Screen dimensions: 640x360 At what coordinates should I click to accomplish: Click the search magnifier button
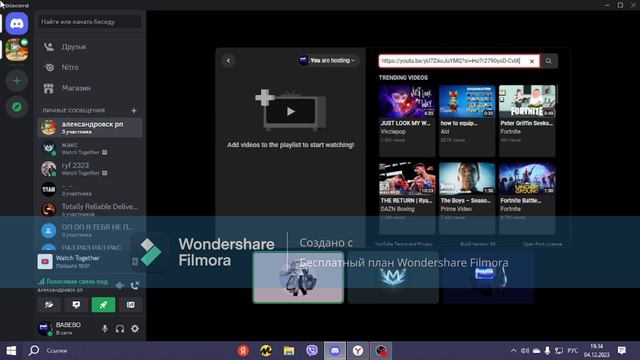(x=549, y=61)
